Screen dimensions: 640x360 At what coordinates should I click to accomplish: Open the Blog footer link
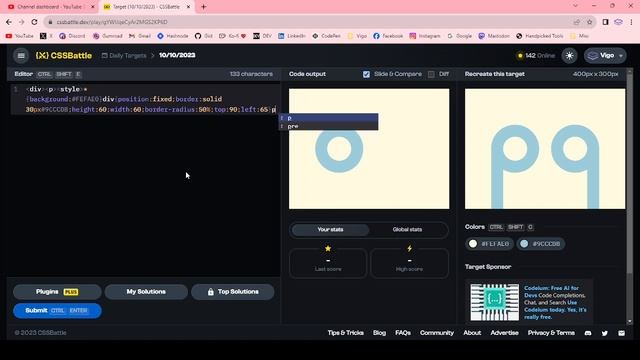pyautogui.click(x=379, y=333)
